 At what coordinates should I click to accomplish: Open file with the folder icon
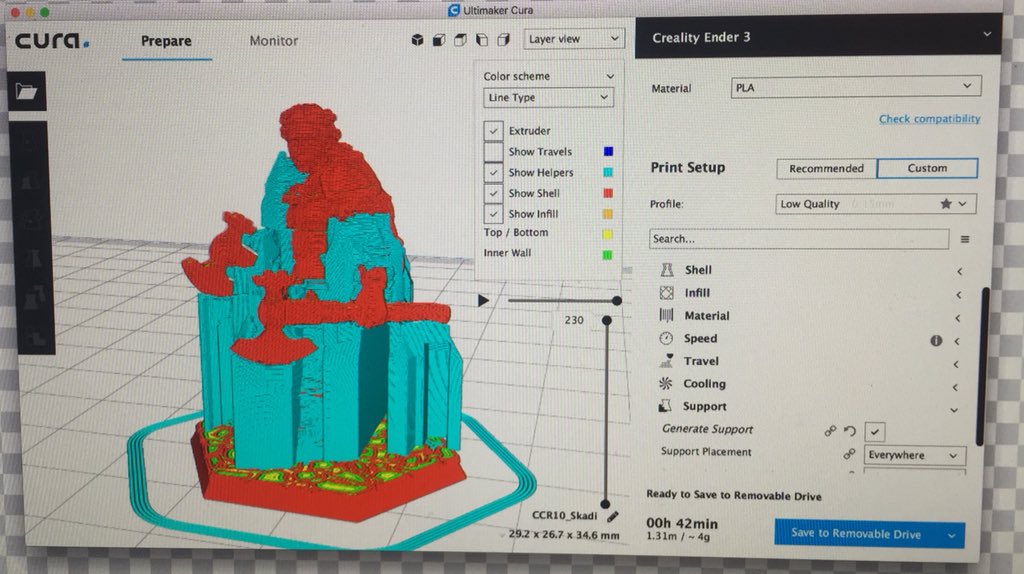pyautogui.click(x=27, y=91)
